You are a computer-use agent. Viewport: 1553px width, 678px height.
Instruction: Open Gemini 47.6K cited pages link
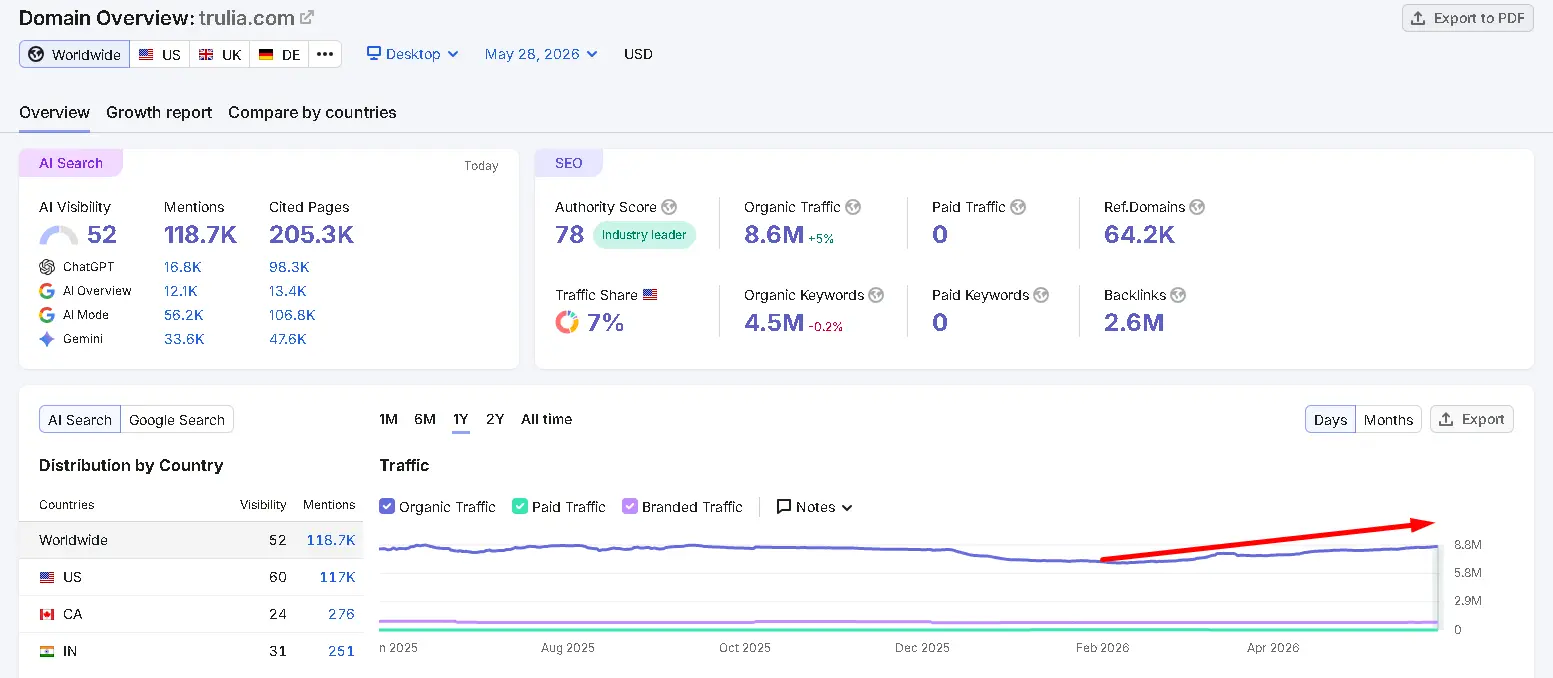click(x=288, y=339)
